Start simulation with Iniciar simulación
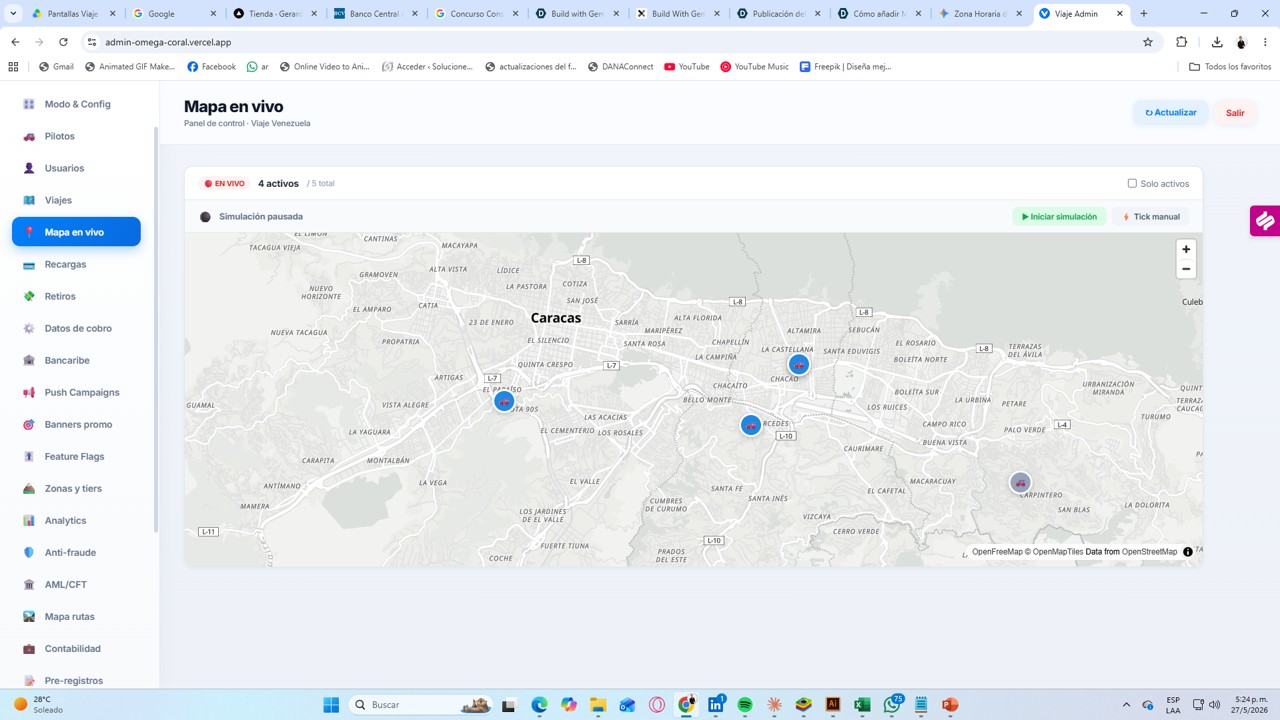1280x720 pixels. pyautogui.click(x=1059, y=216)
